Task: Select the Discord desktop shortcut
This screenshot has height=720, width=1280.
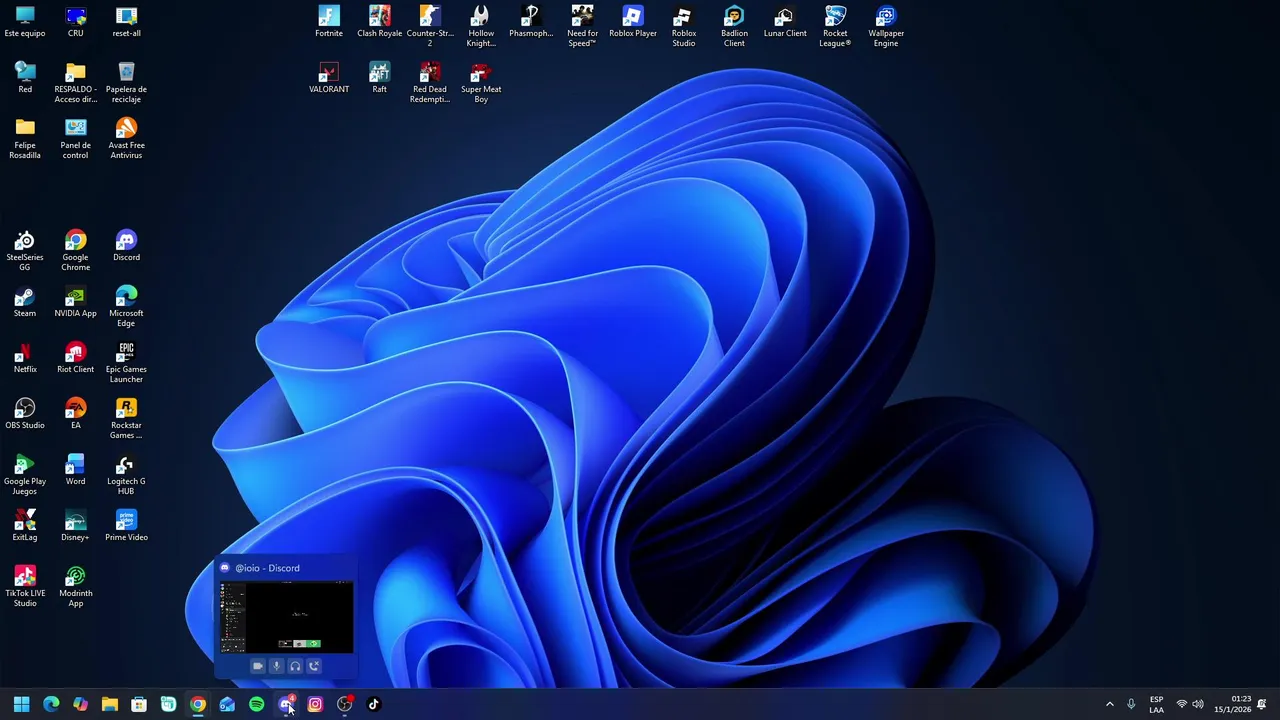Action: (x=126, y=246)
